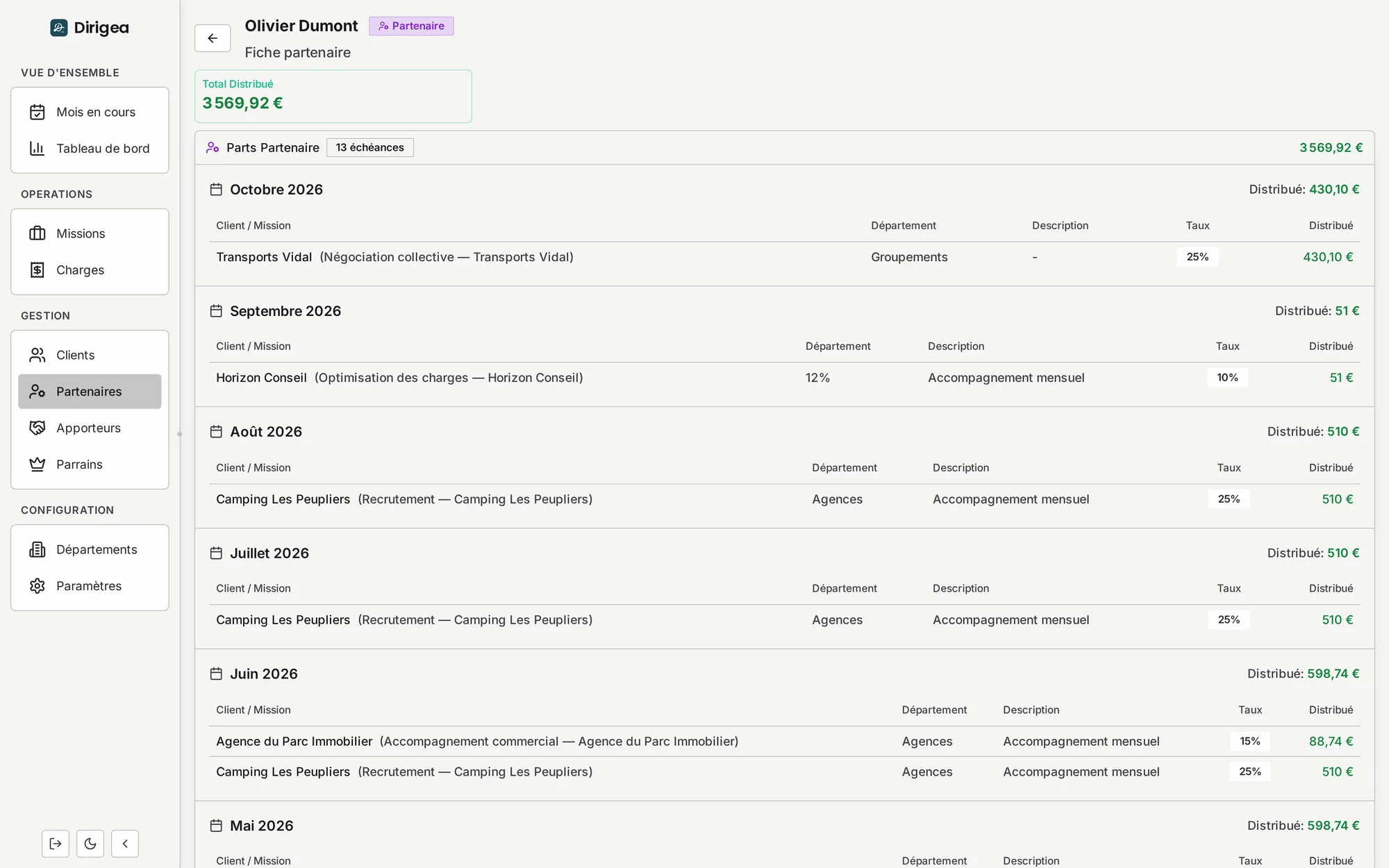Toggle dark mode with moon icon
Viewport: 1389px width, 868px height.
pos(90,844)
